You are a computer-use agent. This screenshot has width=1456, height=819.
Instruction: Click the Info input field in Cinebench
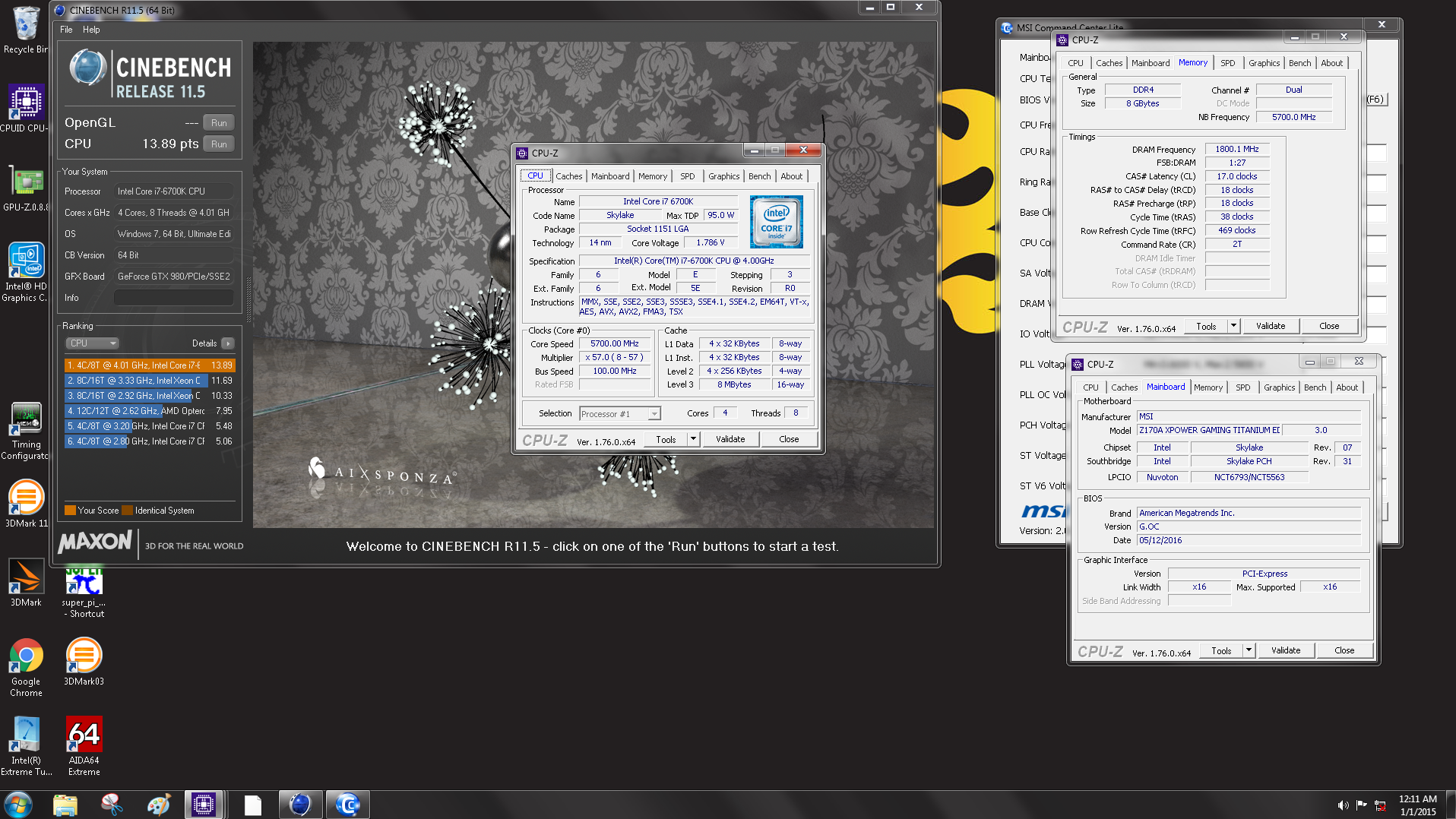[x=173, y=298]
